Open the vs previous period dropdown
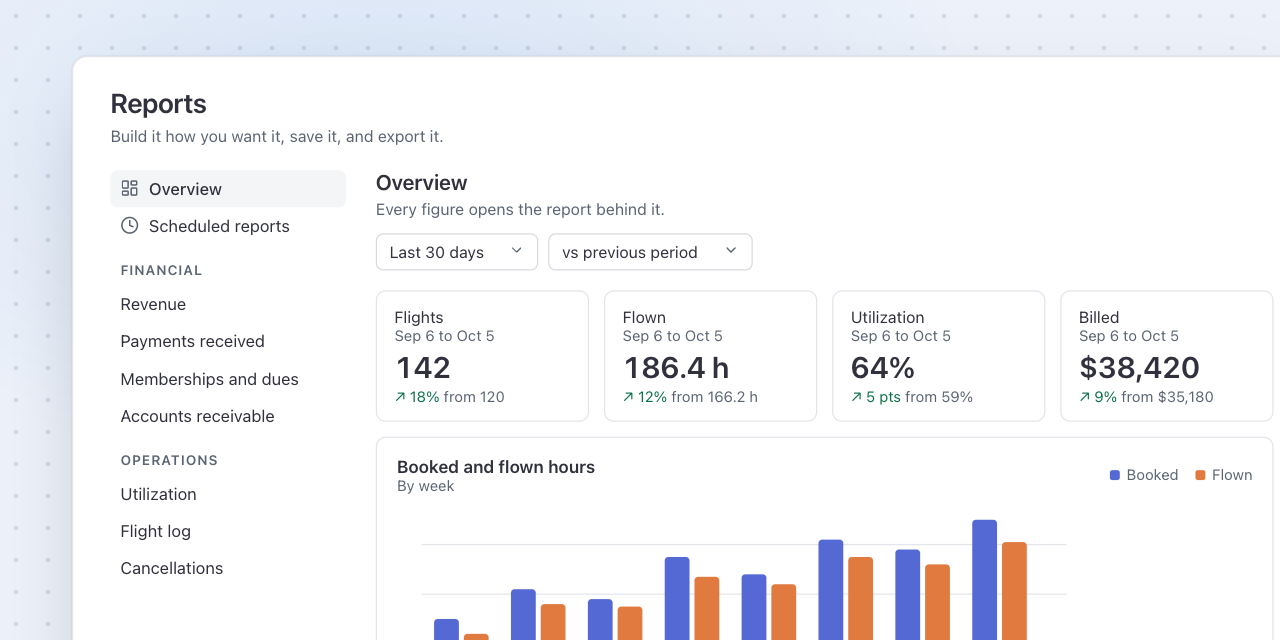 [650, 252]
